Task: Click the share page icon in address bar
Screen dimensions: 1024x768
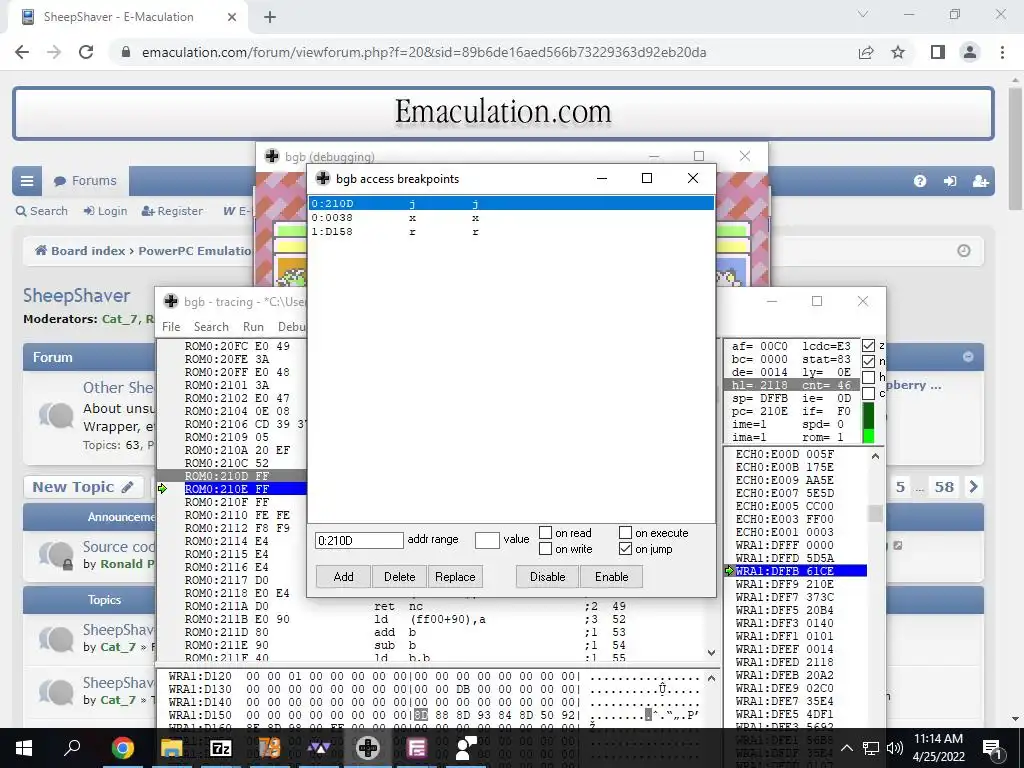Action: coord(866,52)
